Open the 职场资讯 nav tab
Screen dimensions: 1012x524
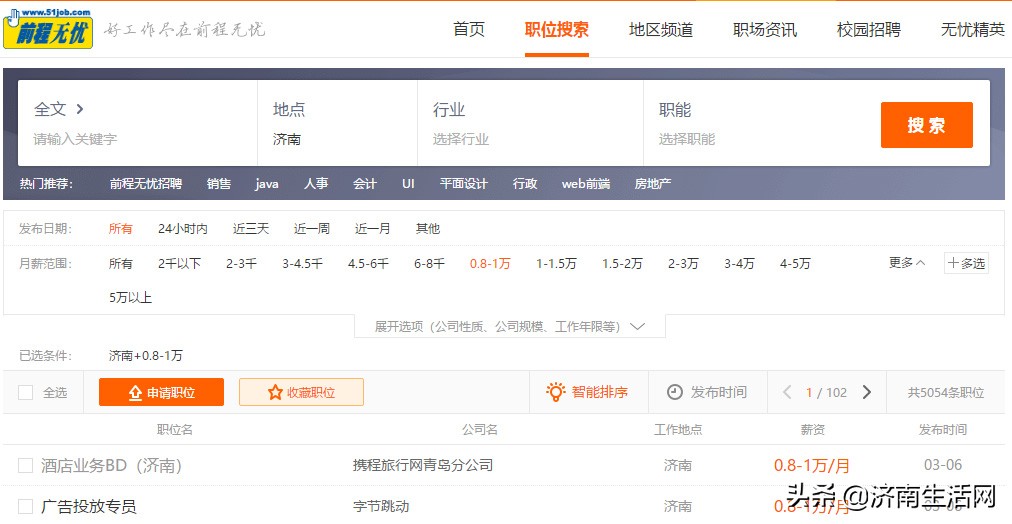click(x=765, y=30)
